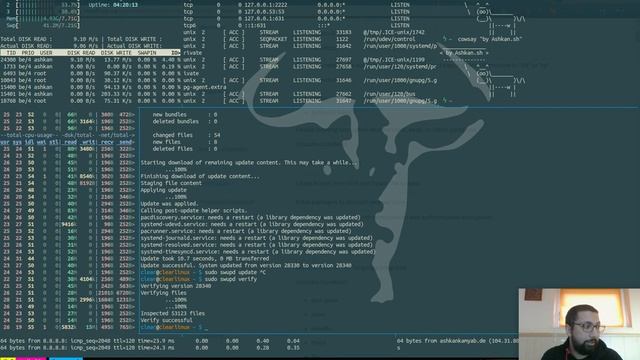The image size is (640, 360).
Task: Click the DISK WRITE column header
Action: [x=116, y=53]
